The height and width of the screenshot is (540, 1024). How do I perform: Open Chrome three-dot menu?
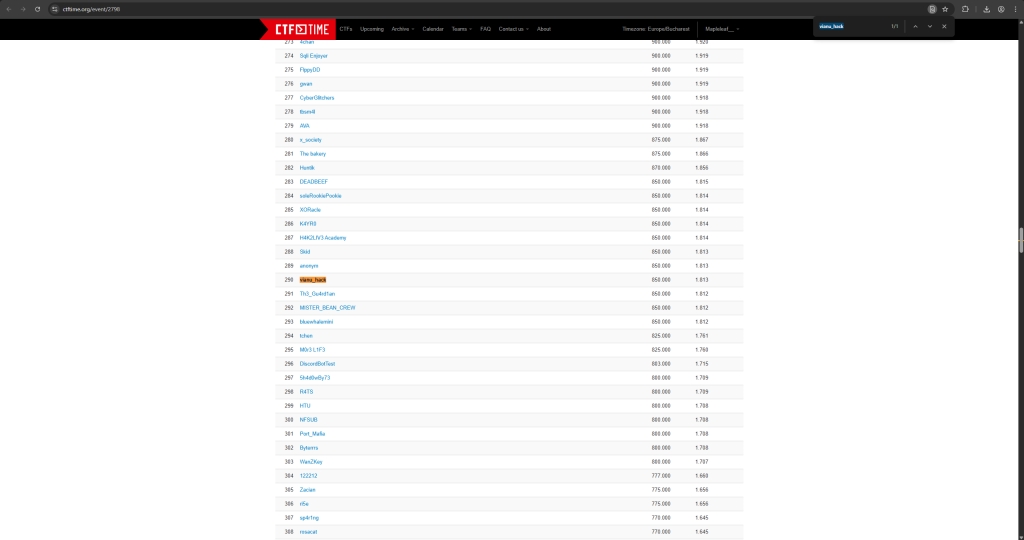1015,9
